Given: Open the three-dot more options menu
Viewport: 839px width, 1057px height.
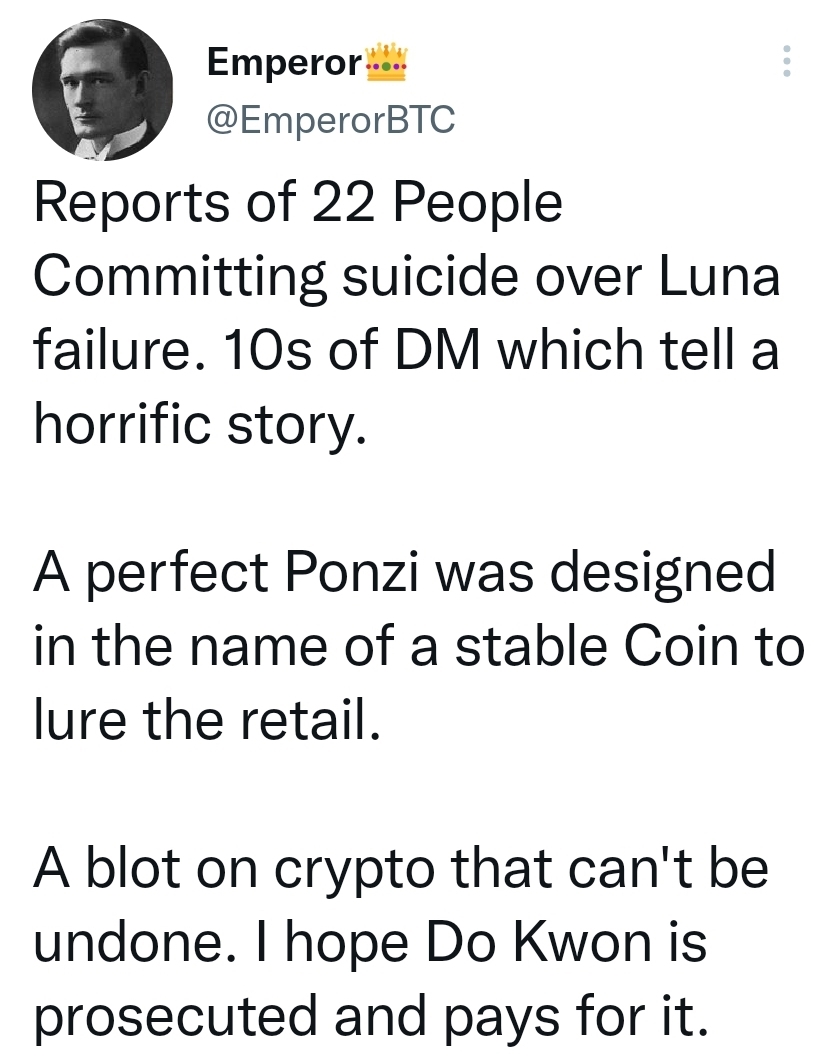Looking at the screenshot, I should (x=787, y=61).
